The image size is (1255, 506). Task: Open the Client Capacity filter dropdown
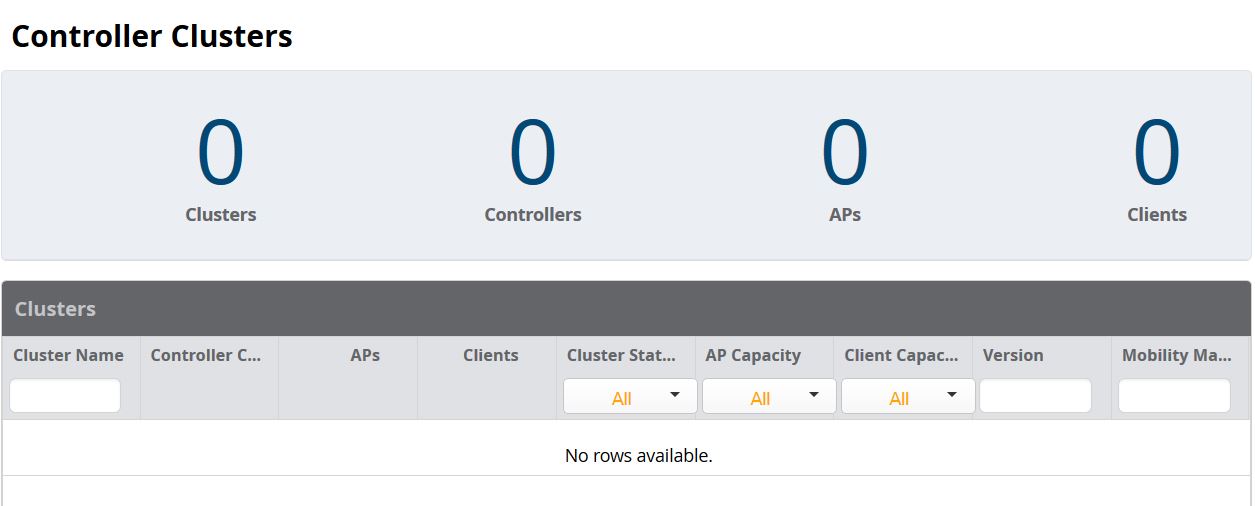[908, 396]
